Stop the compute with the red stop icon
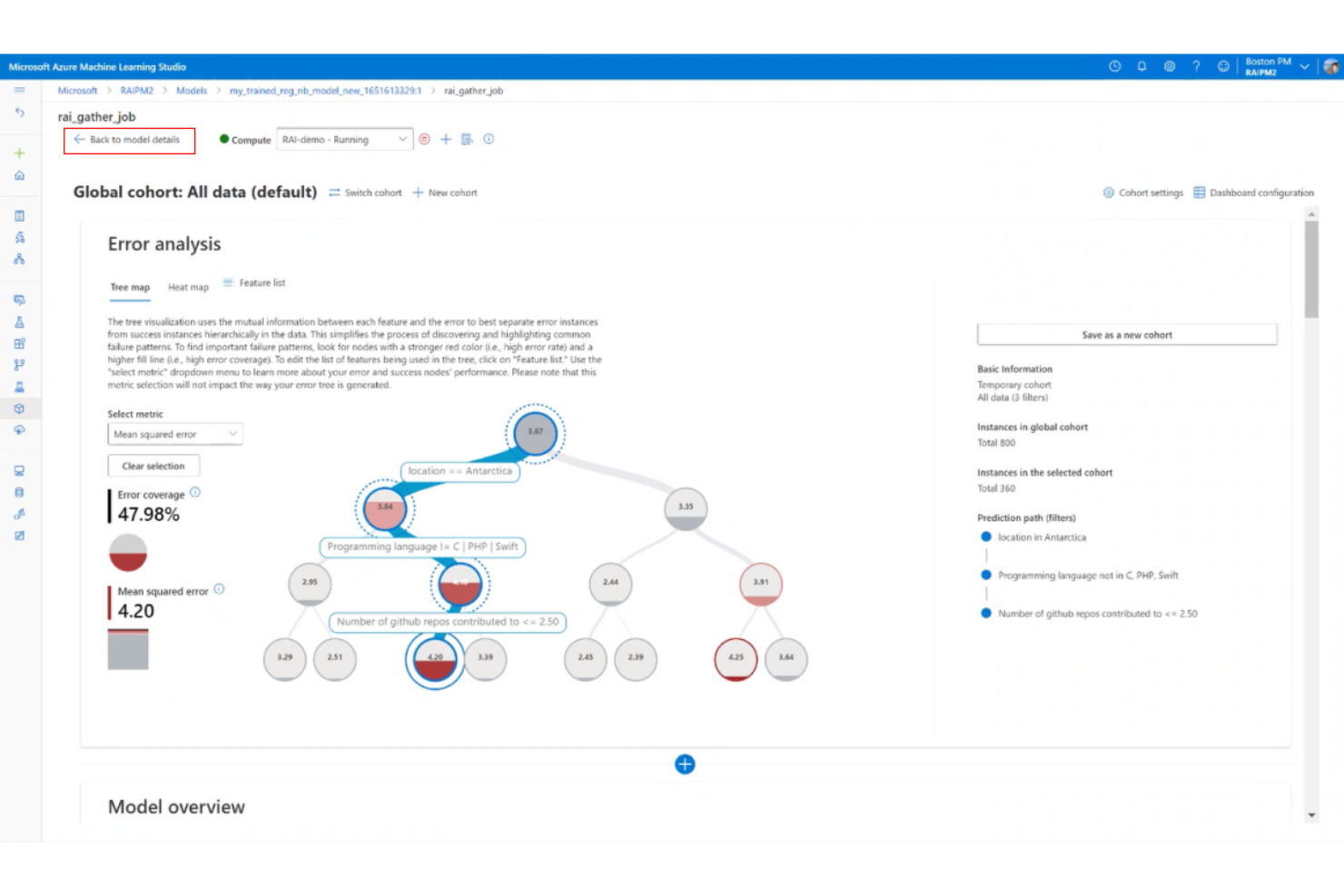1344x896 pixels. [x=424, y=139]
